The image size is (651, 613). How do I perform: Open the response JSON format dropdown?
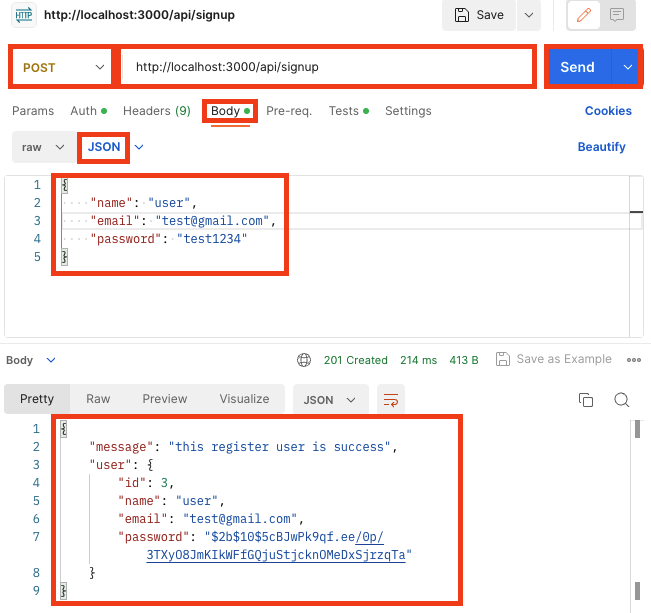[330, 400]
